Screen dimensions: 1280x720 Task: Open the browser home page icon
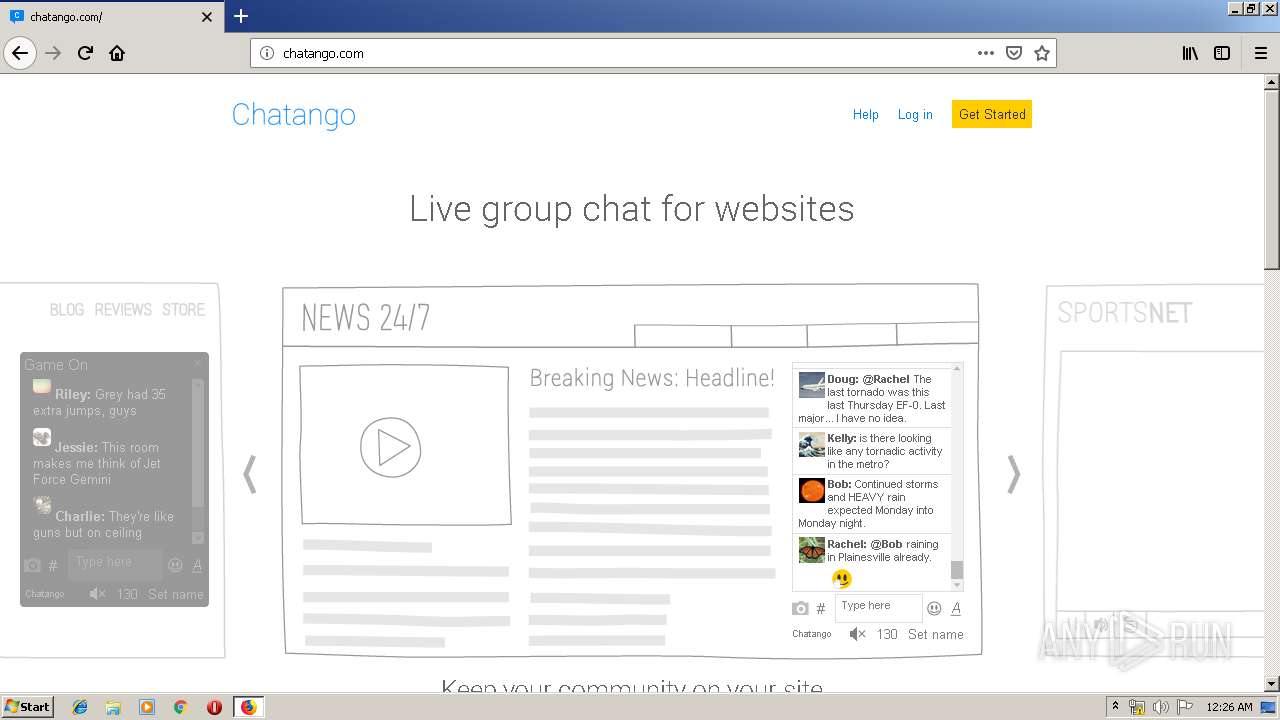(x=117, y=53)
